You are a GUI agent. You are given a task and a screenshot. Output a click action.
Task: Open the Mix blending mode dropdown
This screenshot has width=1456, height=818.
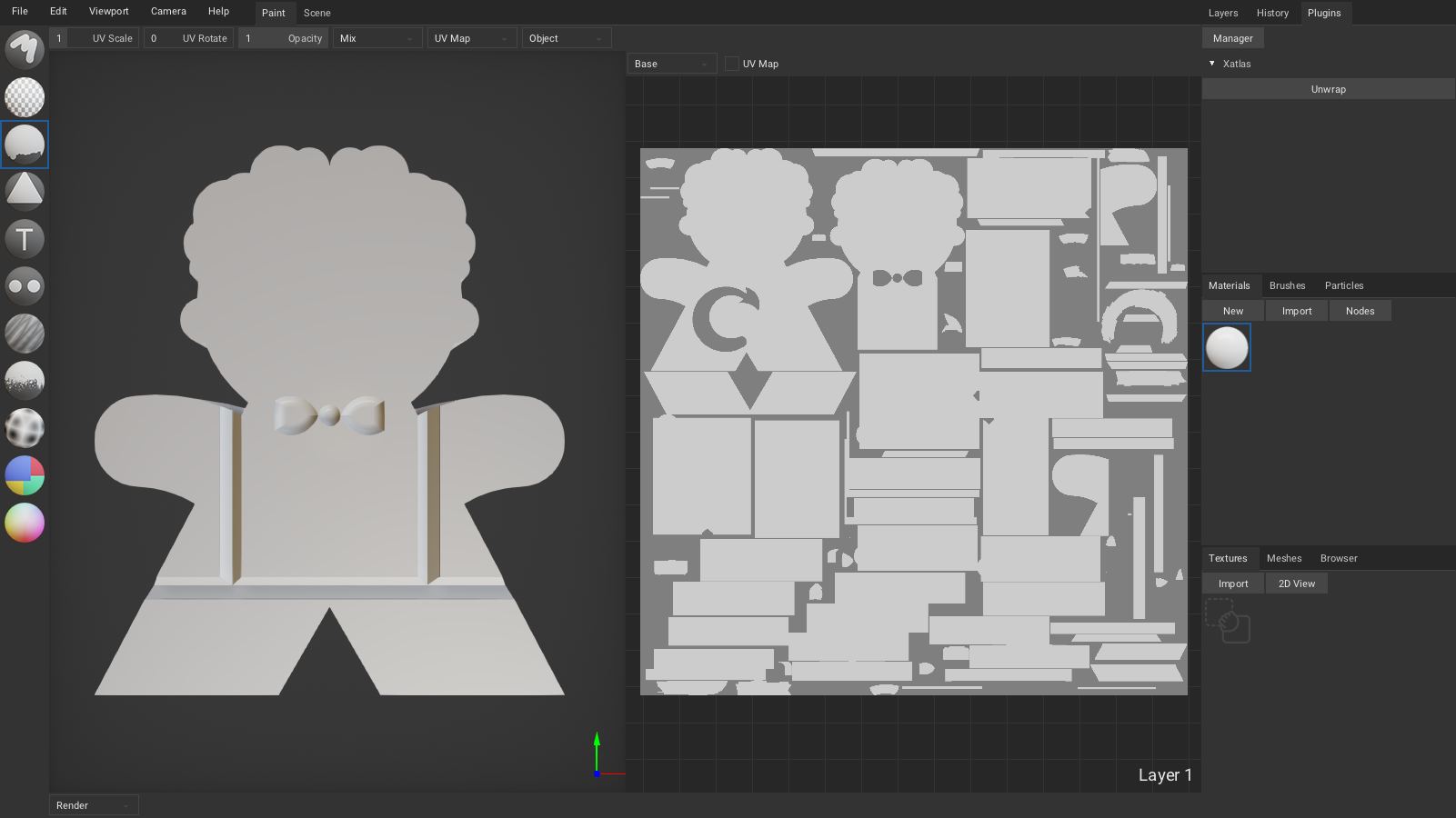[x=377, y=38]
